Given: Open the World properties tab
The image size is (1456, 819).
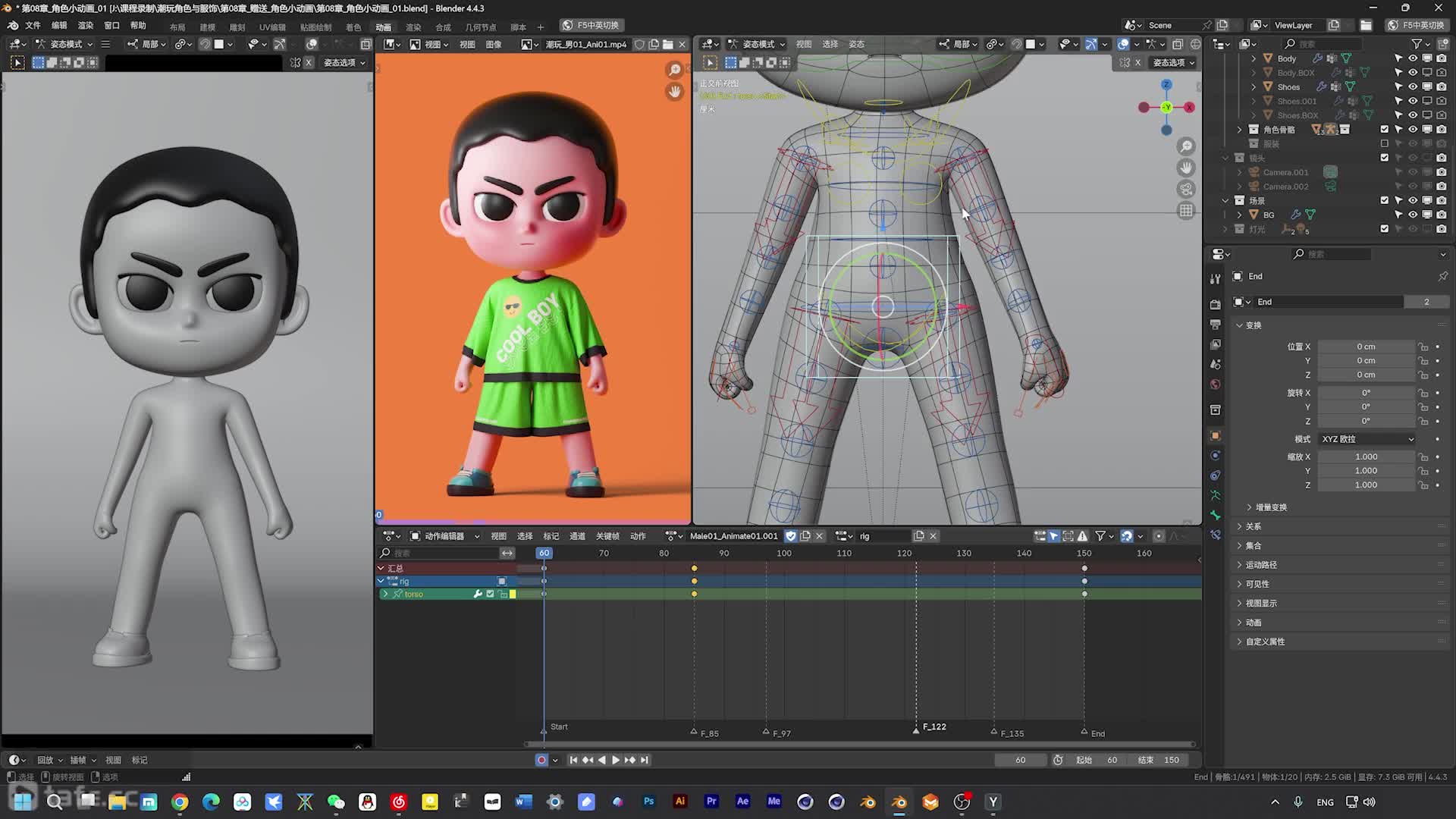Looking at the screenshot, I should (x=1216, y=384).
